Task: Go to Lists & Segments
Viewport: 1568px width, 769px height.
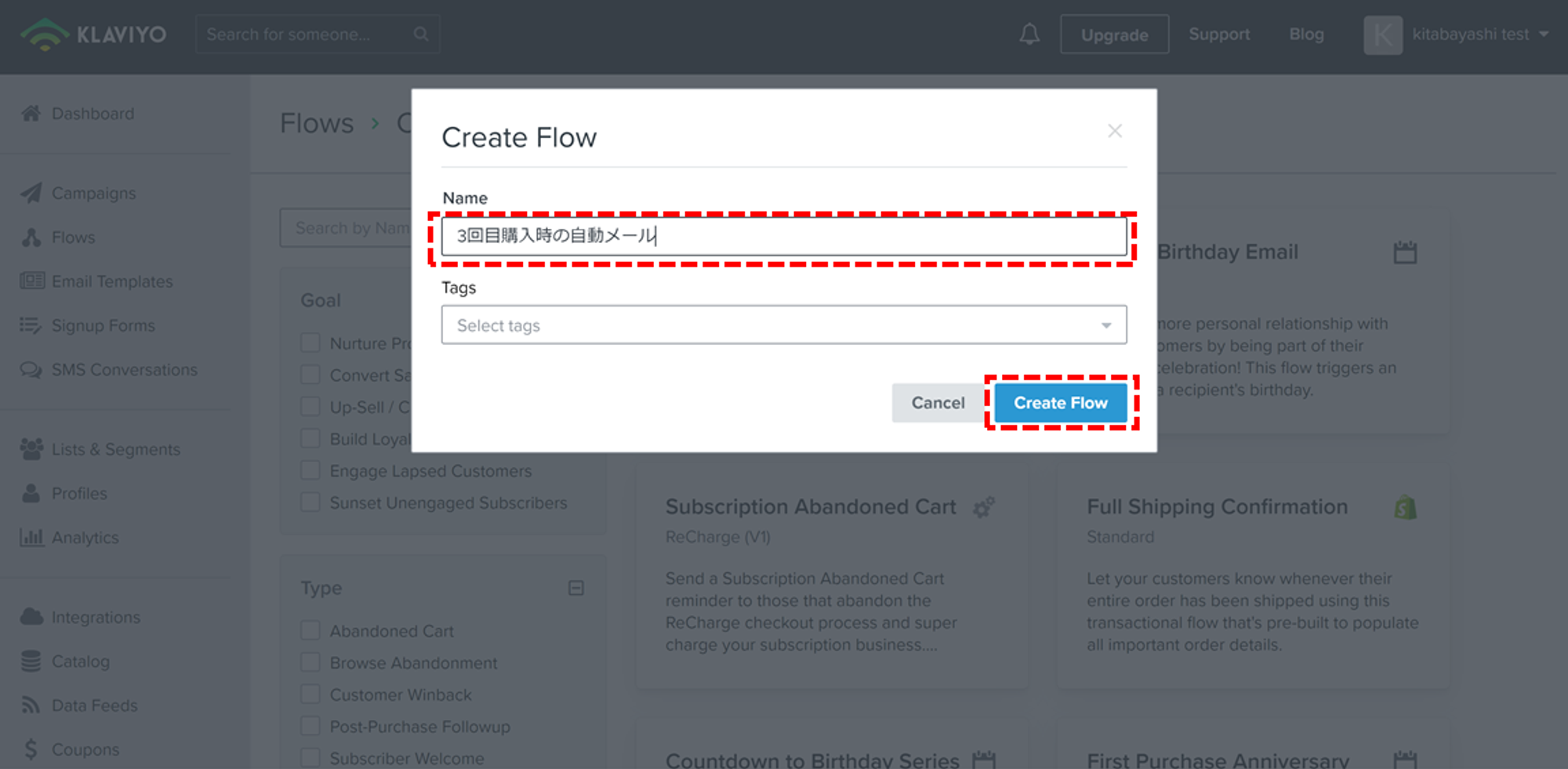Action: (x=115, y=449)
